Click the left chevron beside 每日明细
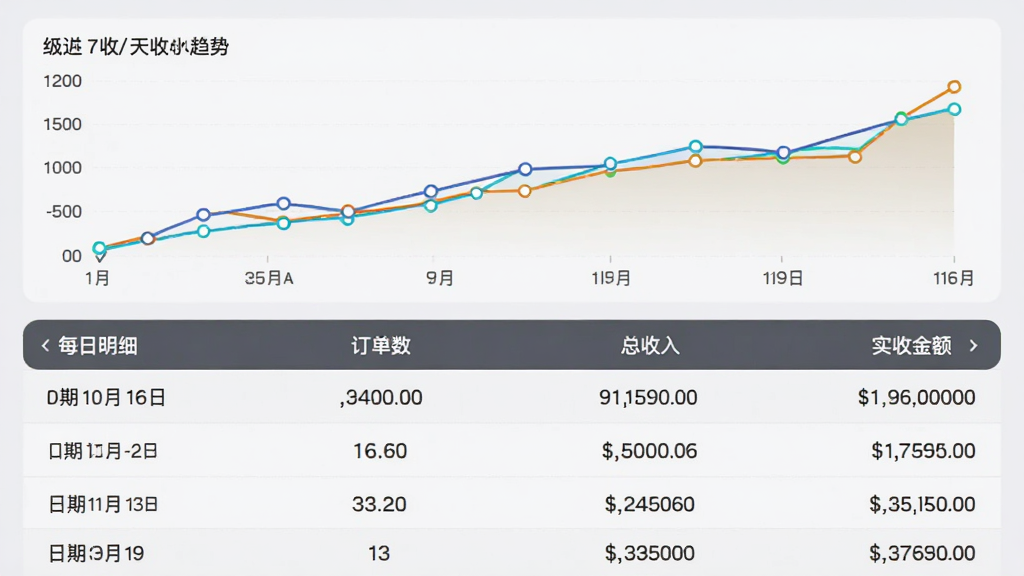1024x576 pixels. (x=45, y=345)
